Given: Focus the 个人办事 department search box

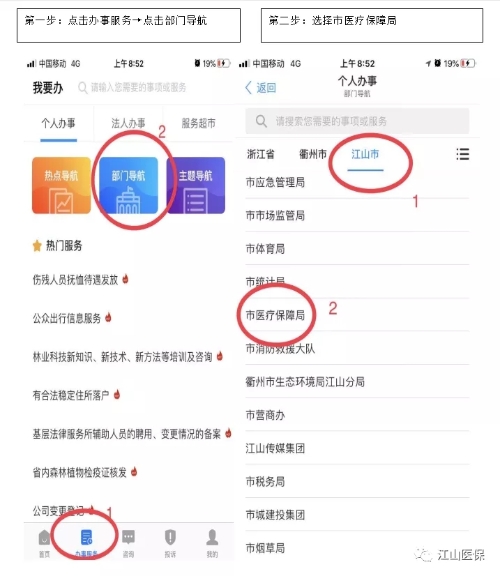Looking at the screenshot, I should point(357,121).
